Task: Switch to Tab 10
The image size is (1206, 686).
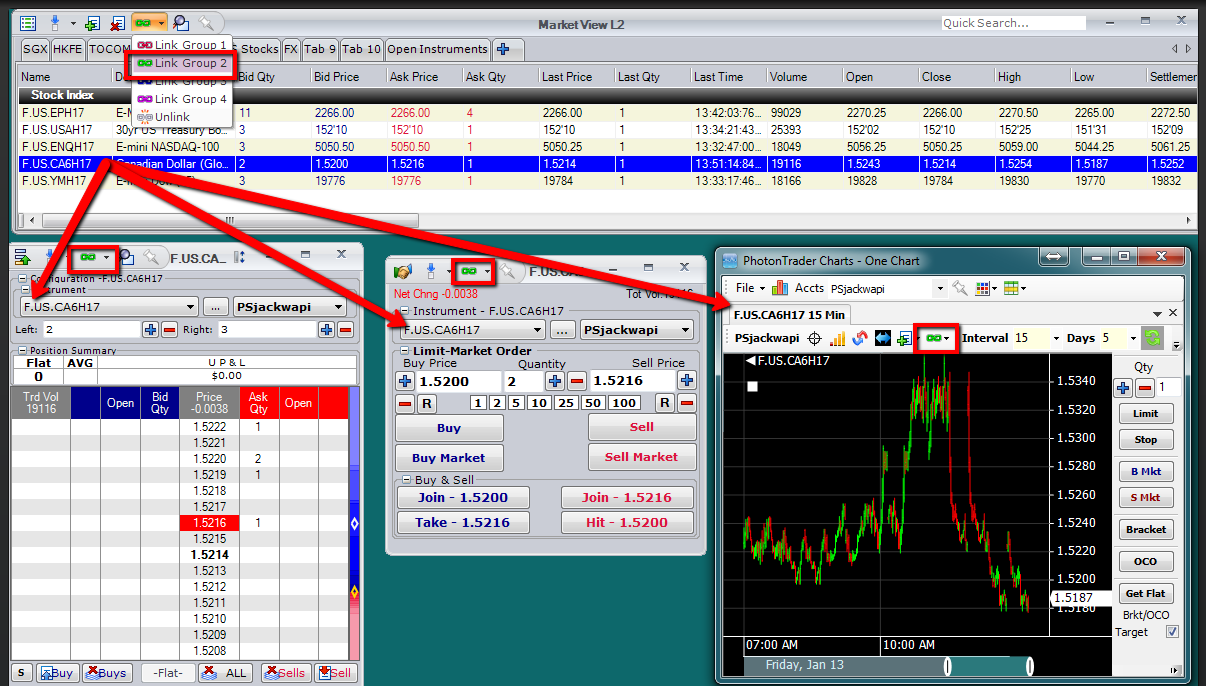Action: (x=362, y=49)
